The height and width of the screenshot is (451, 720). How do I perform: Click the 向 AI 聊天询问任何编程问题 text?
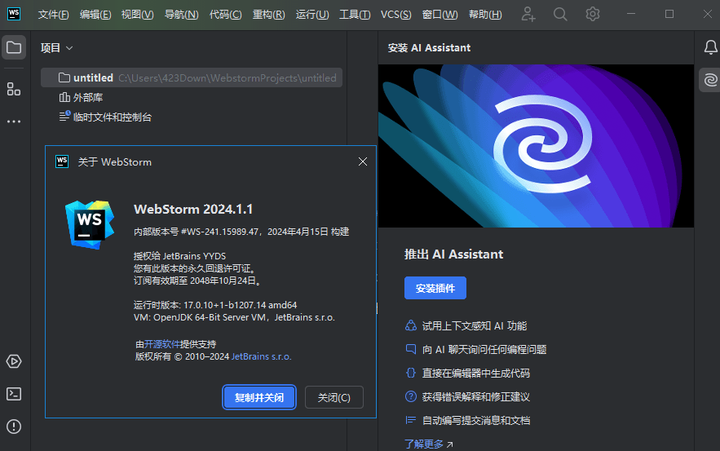click(484, 350)
